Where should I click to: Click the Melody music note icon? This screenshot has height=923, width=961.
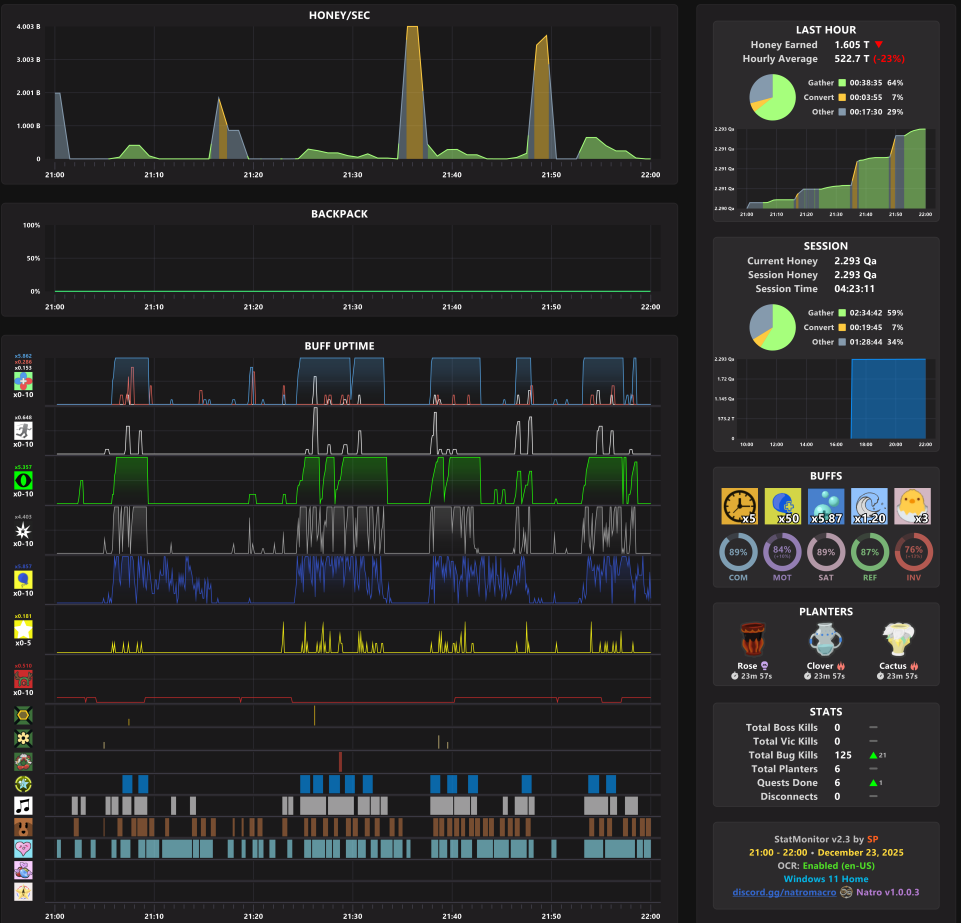coord(23,805)
